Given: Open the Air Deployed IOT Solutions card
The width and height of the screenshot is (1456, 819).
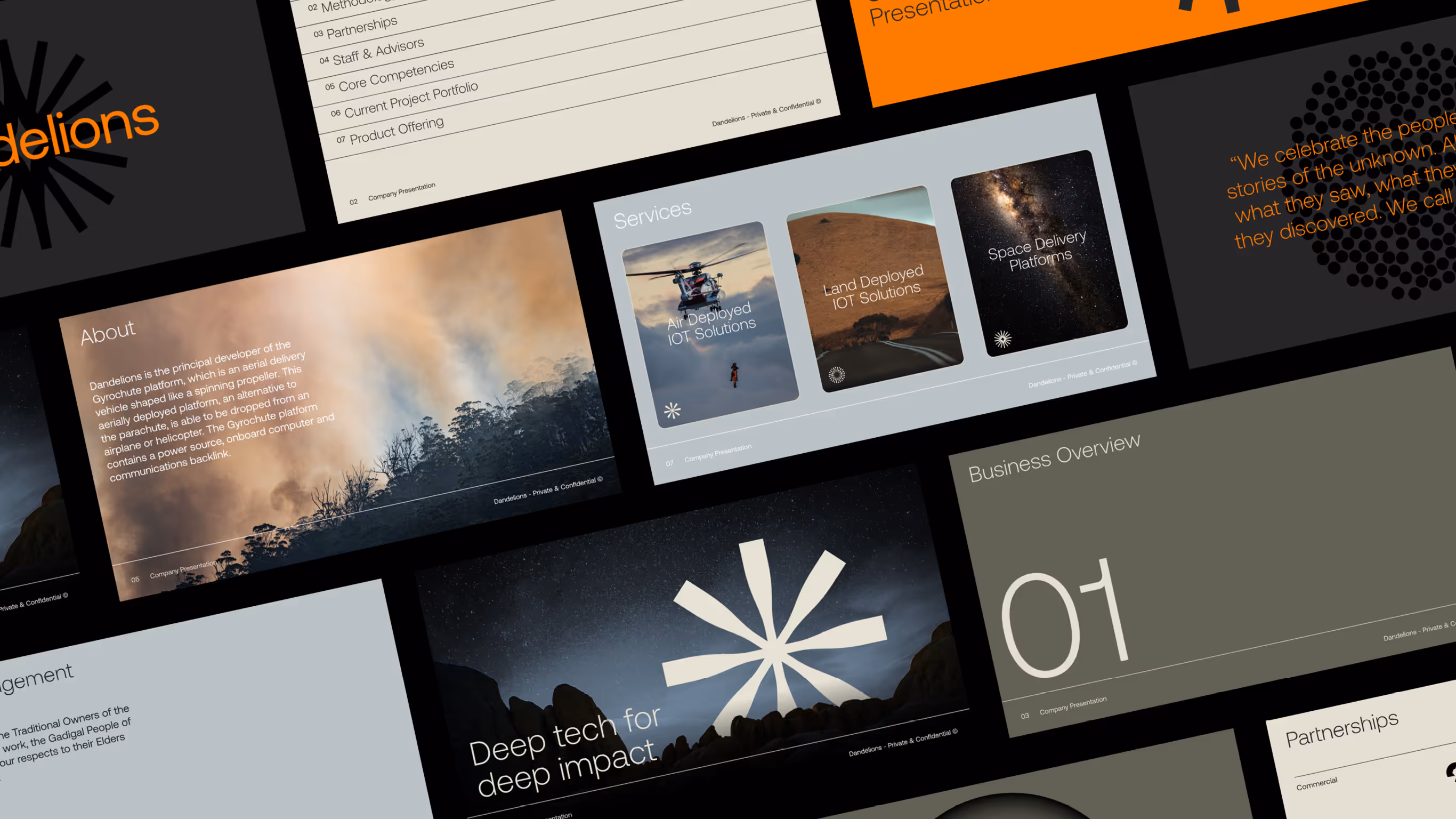Looking at the screenshot, I should pos(710,324).
